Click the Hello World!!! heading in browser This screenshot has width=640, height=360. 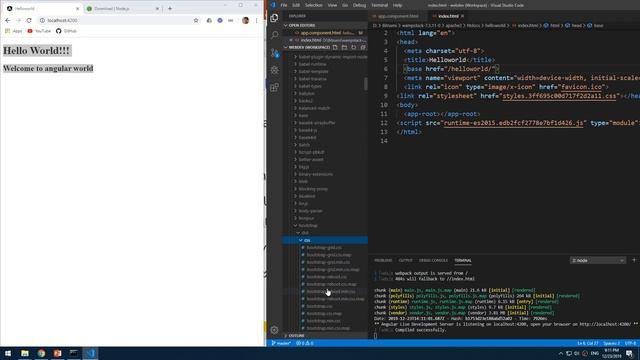tap(36, 51)
